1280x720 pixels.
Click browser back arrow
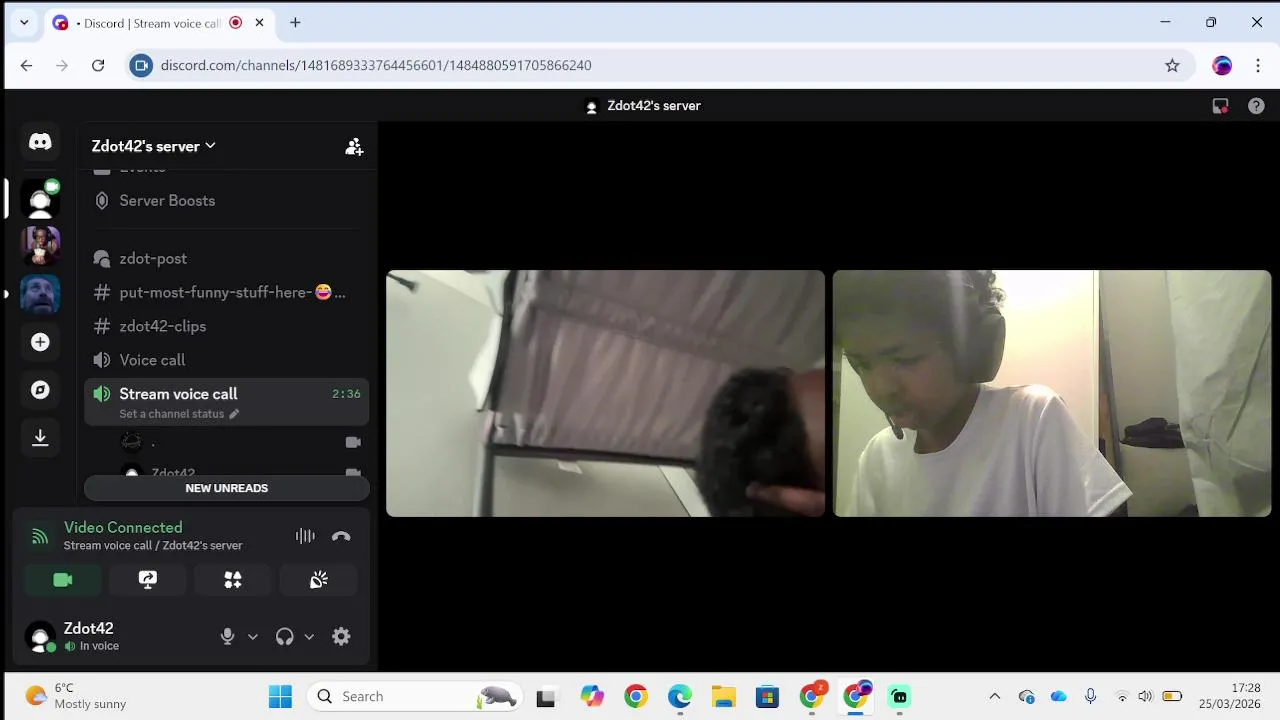pos(26,65)
